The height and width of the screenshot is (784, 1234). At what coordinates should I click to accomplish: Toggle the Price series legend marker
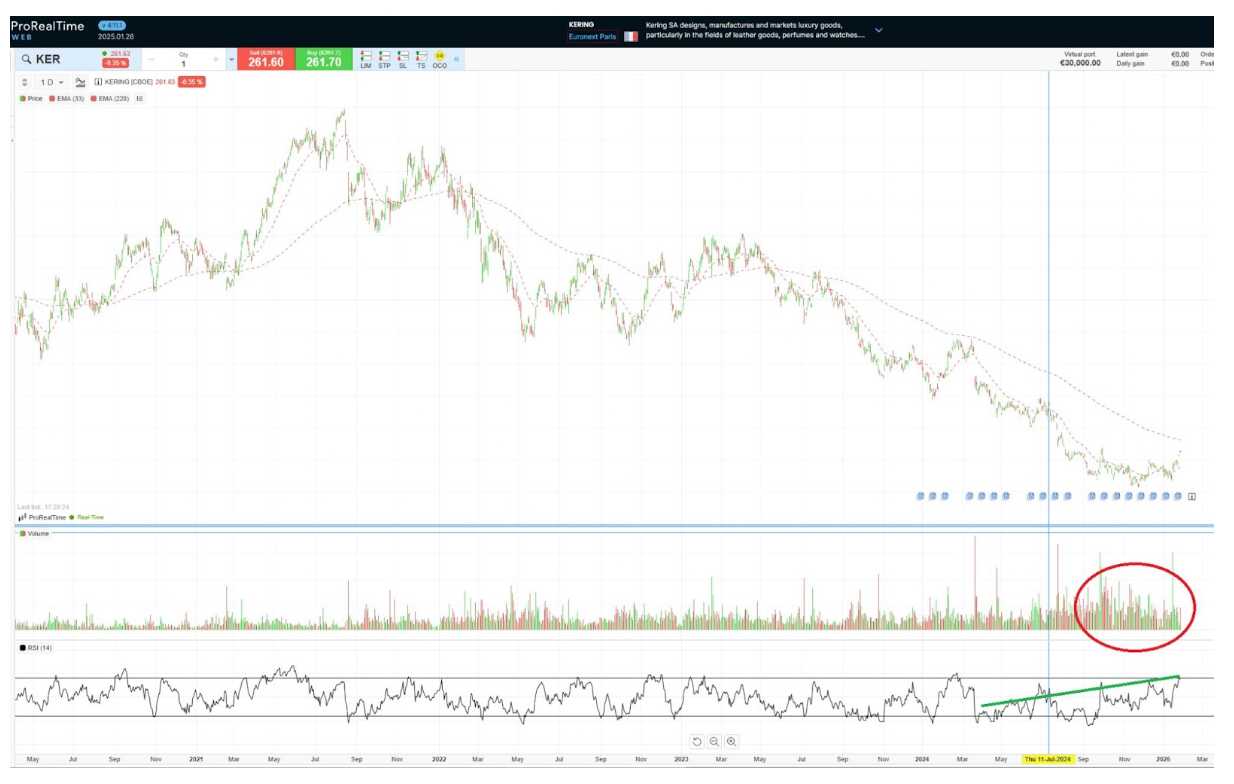coord(32,99)
